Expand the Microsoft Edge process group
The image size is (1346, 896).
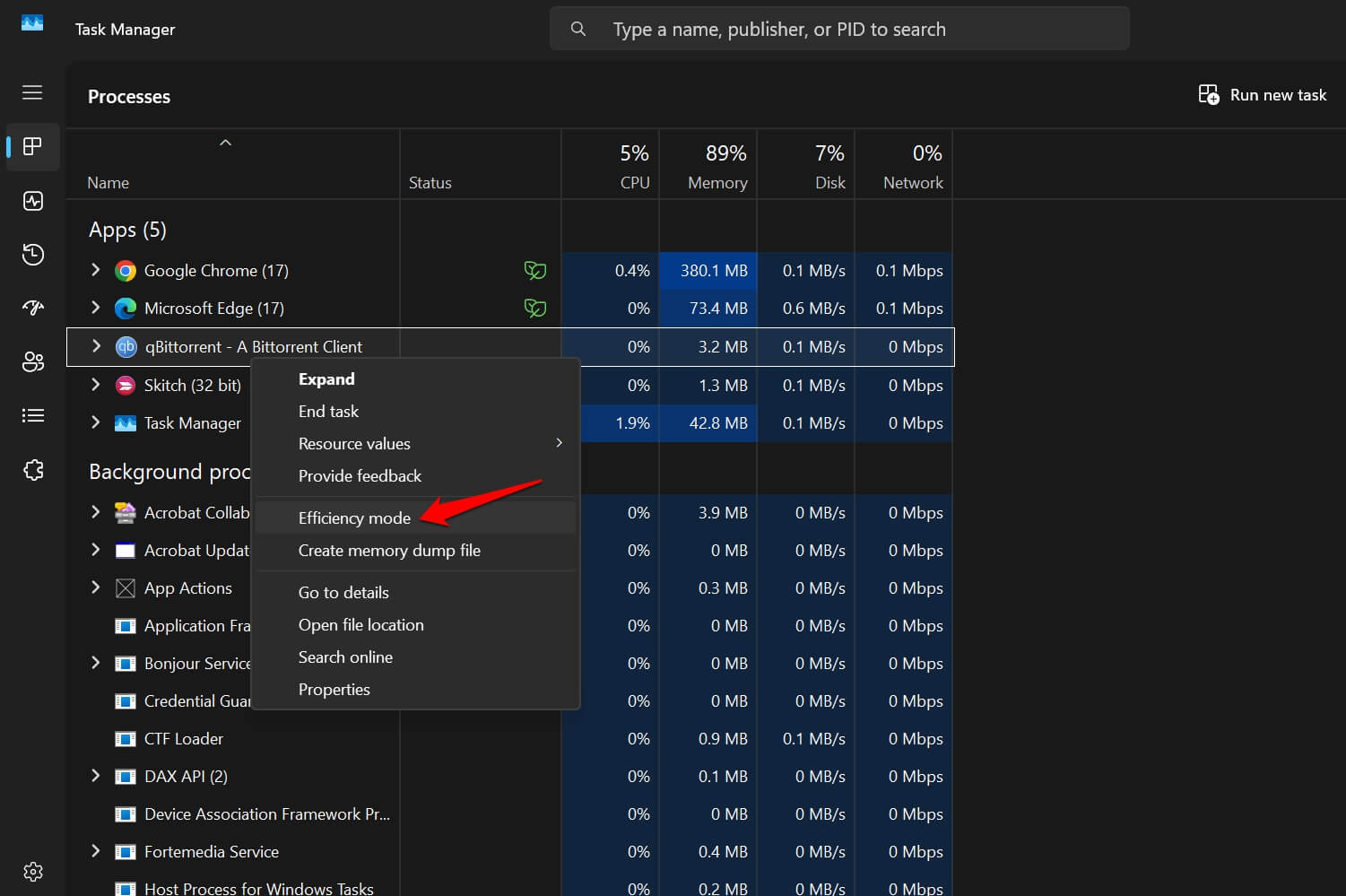tap(95, 307)
